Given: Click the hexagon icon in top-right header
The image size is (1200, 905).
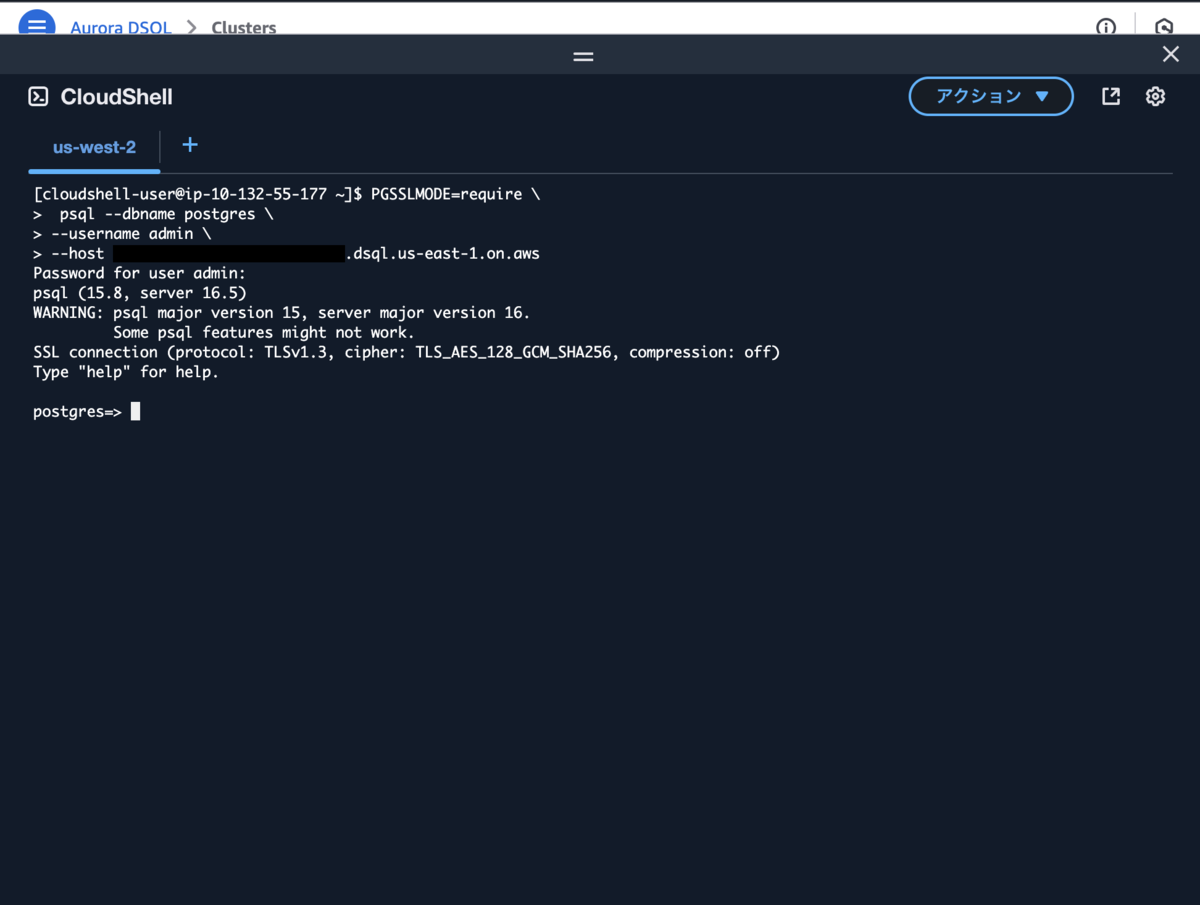Looking at the screenshot, I should [1164, 27].
